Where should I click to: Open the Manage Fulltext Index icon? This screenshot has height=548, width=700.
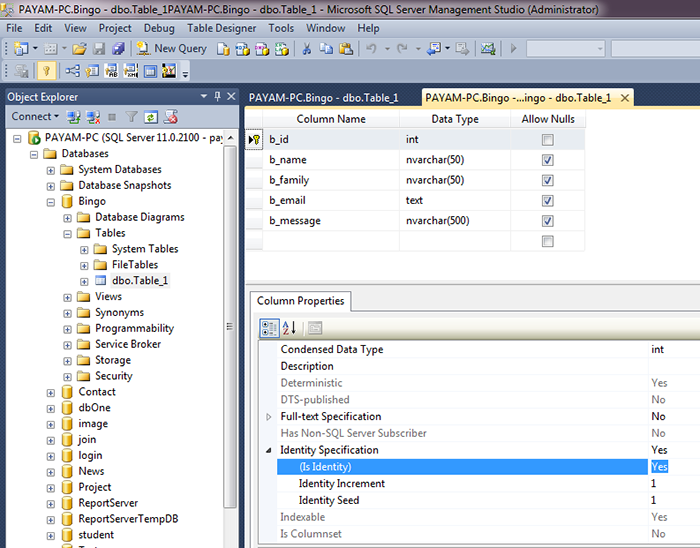pos(111,71)
